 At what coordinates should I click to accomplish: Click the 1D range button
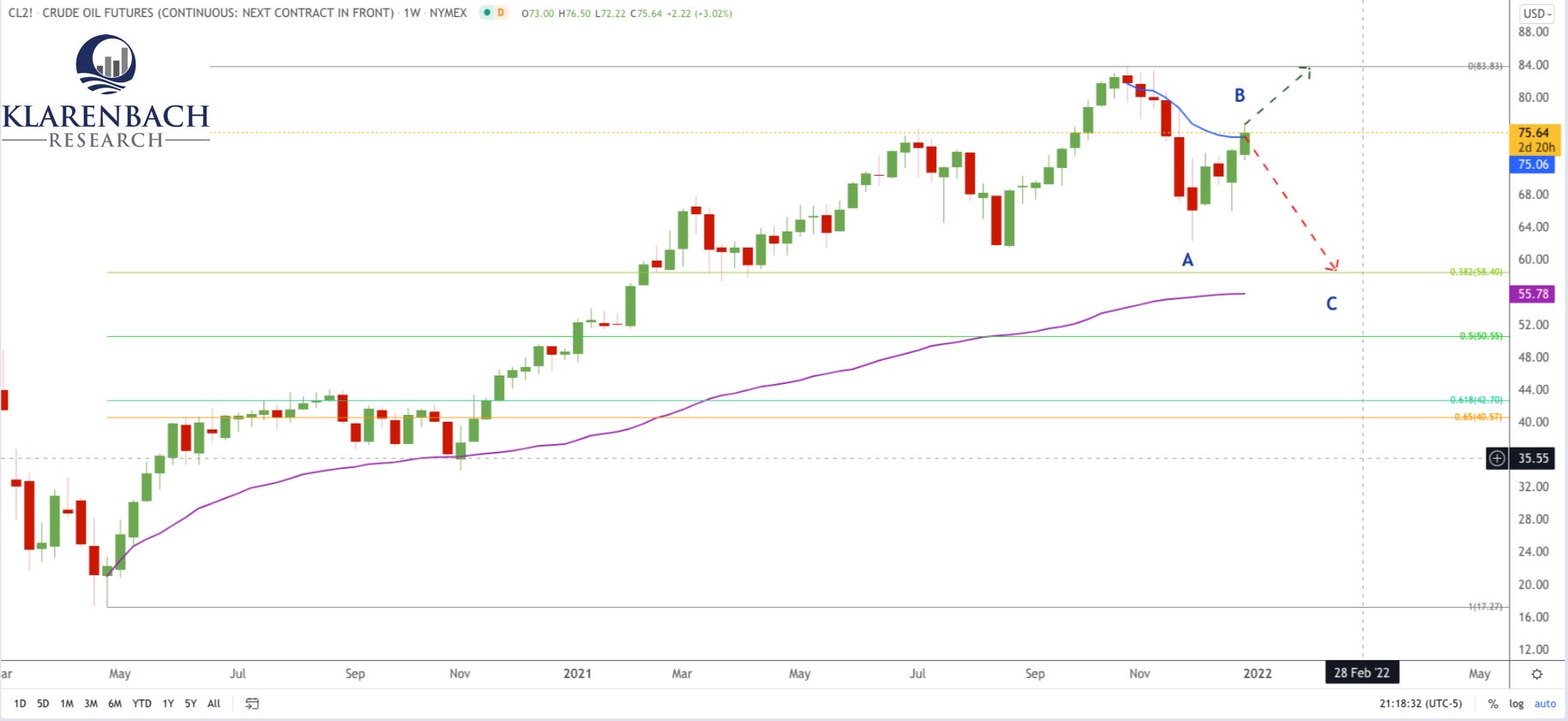[x=21, y=703]
